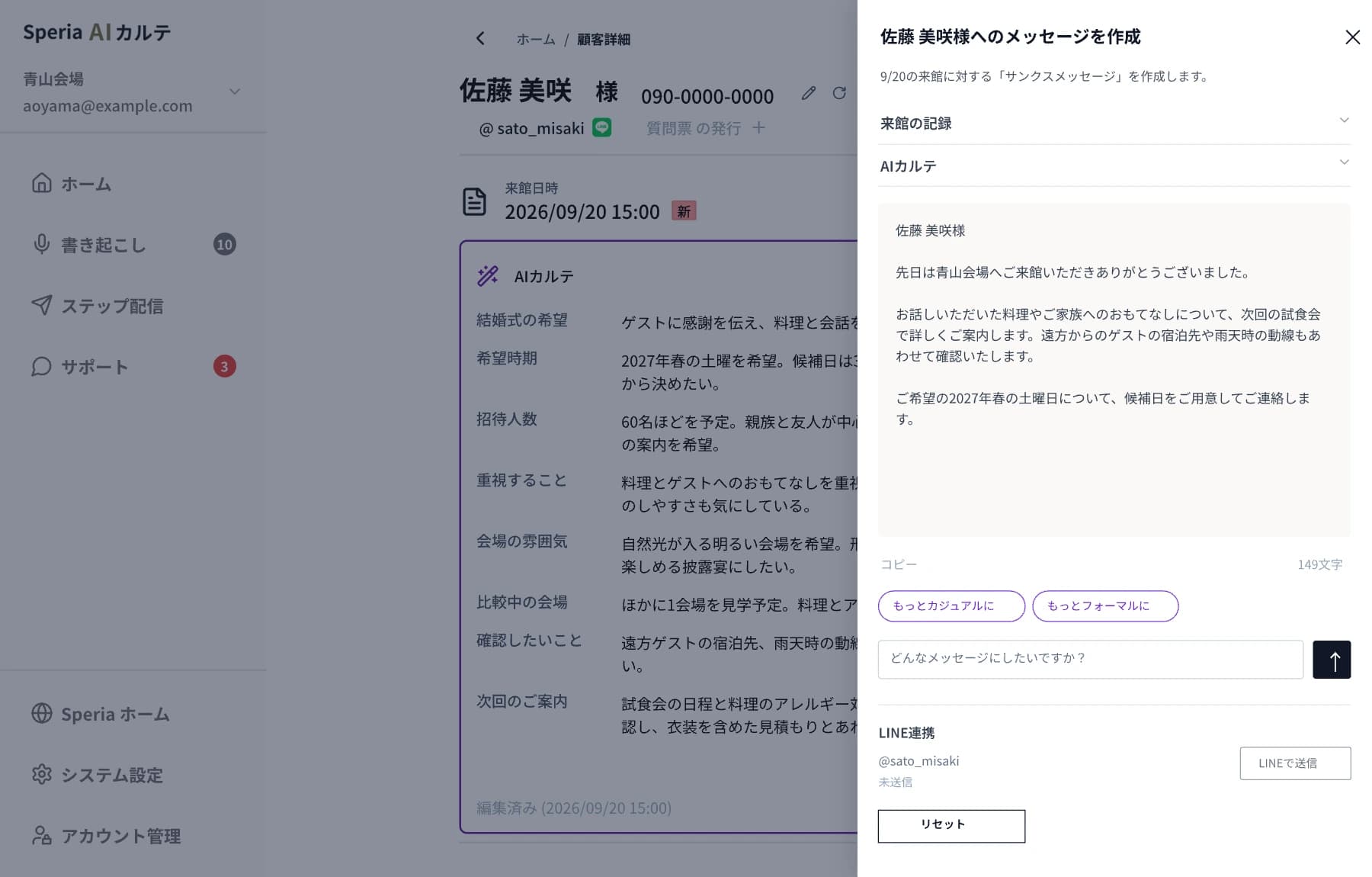This screenshot has width=1372, height=877.
Task: Click the もっとフォーマルに button
Action: click(x=1105, y=606)
